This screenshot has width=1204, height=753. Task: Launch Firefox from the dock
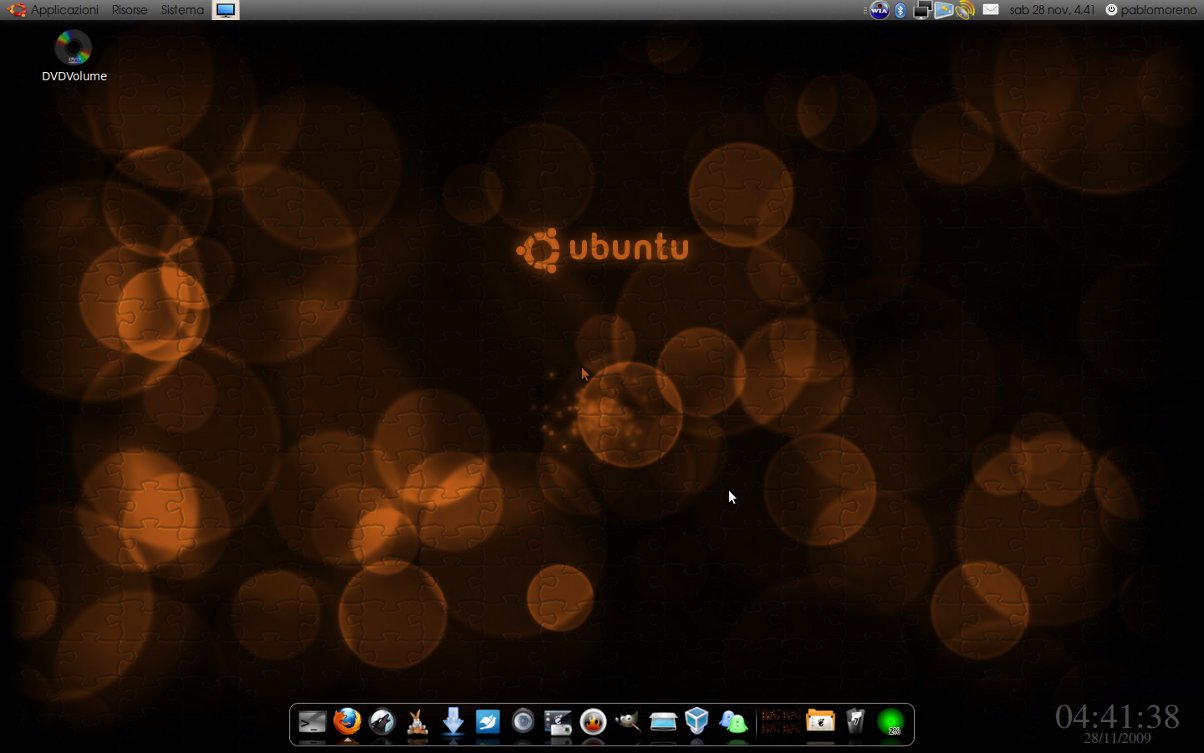click(347, 722)
